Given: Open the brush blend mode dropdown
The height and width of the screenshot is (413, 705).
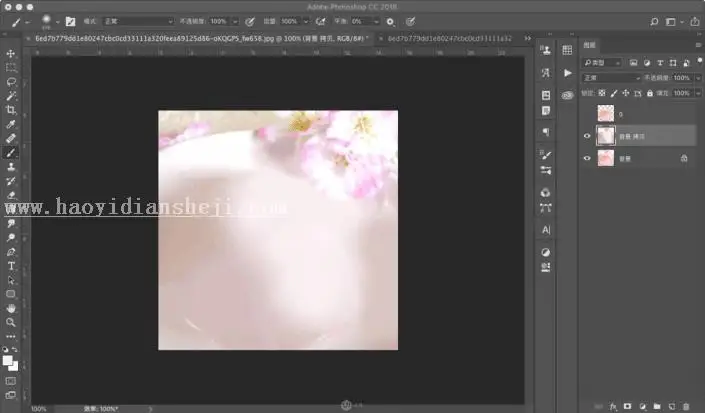Looking at the screenshot, I should point(138,21).
